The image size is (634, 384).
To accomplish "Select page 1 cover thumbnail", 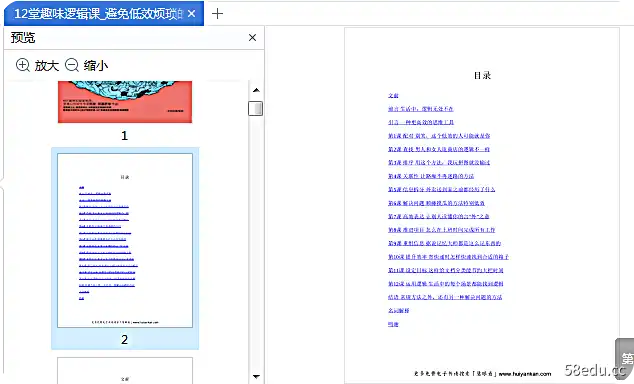I will [x=125, y=101].
